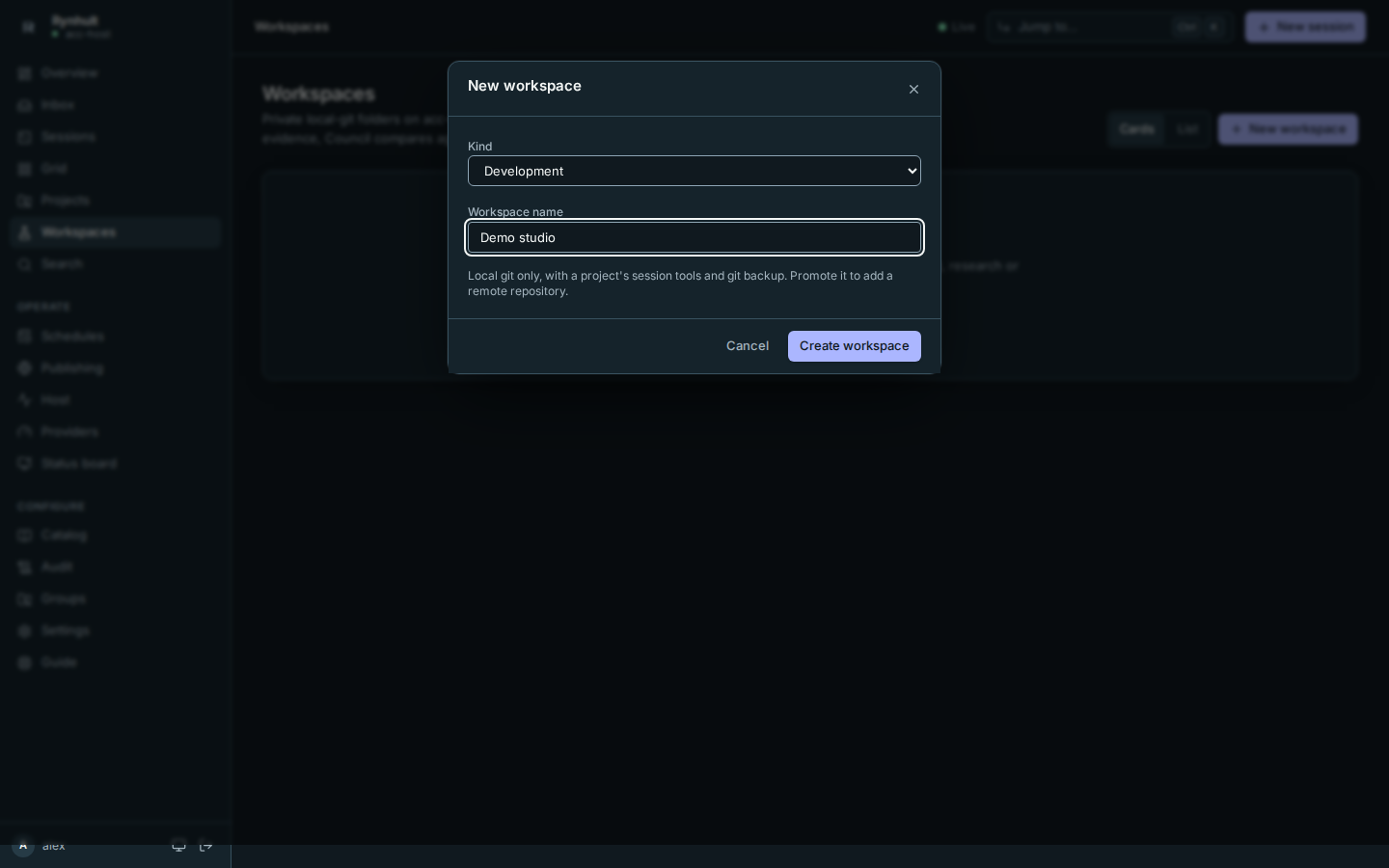Click the monitor icon in the sidebar footer

coord(178,846)
